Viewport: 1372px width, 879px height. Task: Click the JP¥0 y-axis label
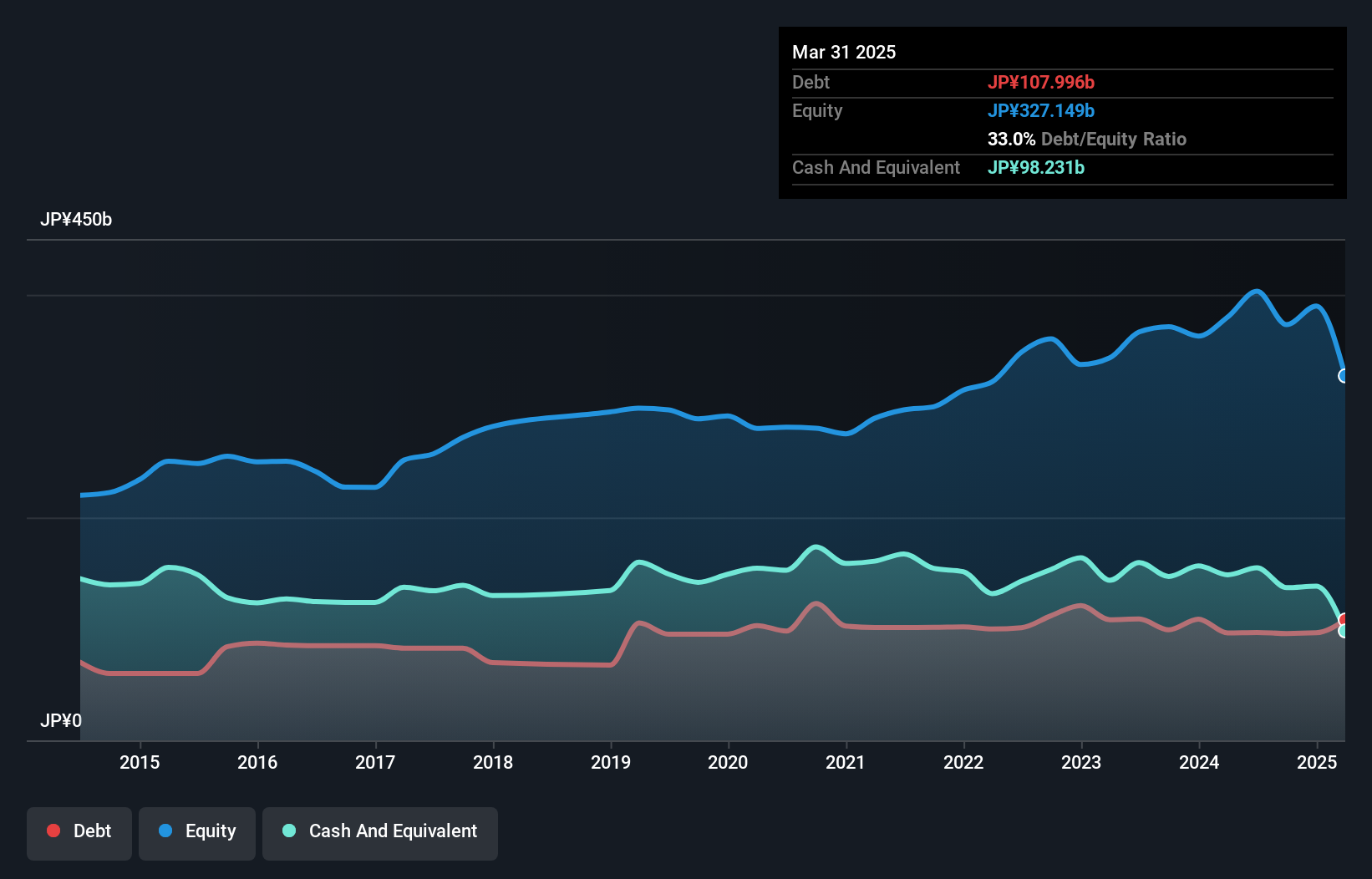[61, 720]
